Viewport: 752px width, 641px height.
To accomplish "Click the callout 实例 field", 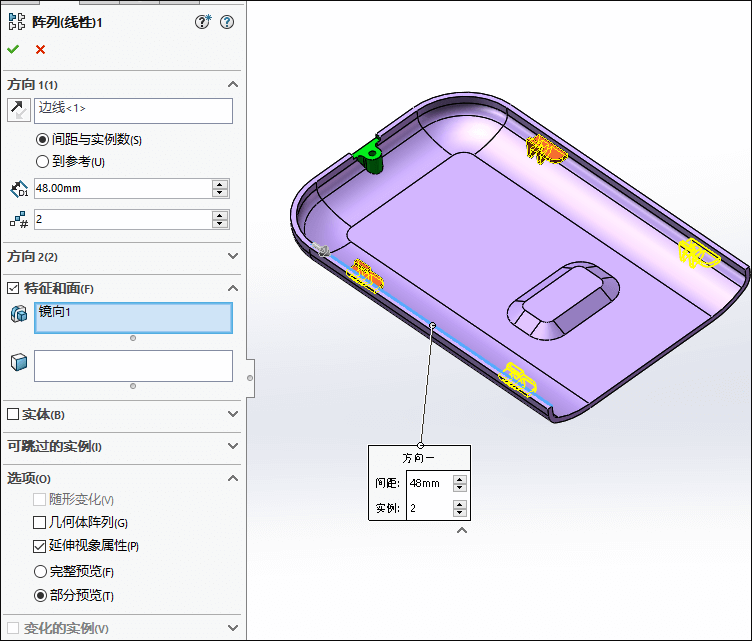I will [x=429, y=508].
